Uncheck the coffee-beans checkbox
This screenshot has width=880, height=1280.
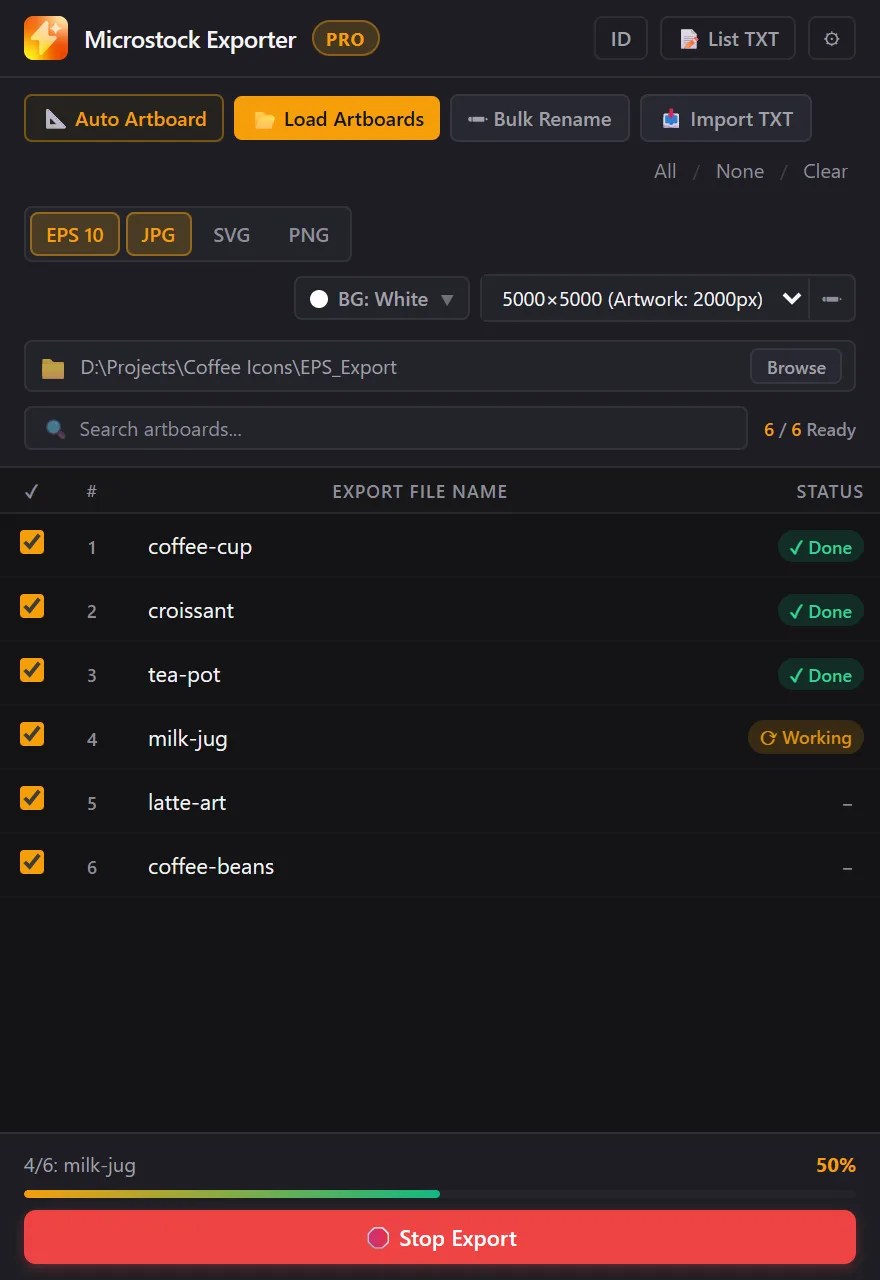pyautogui.click(x=32, y=862)
